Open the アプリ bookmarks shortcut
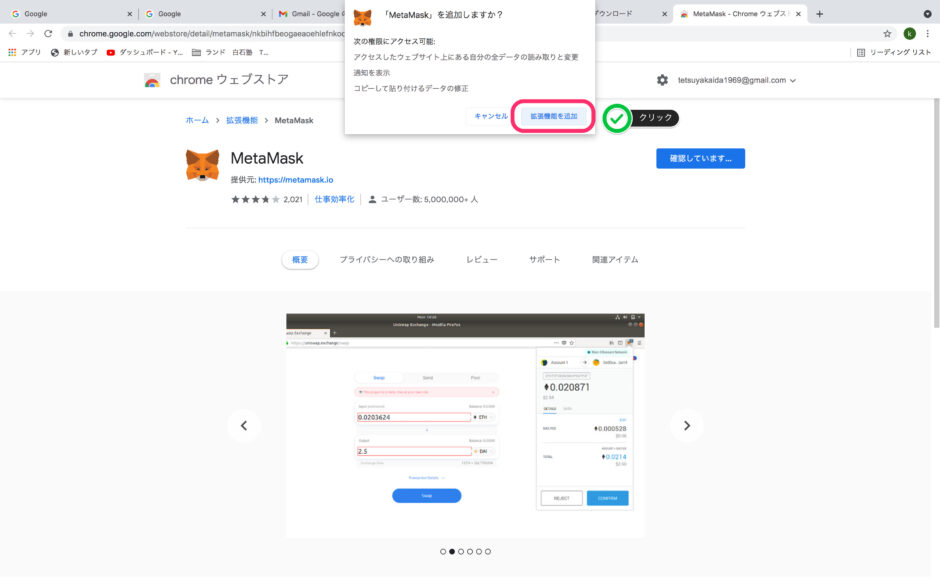The height and width of the screenshot is (588, 940). [24, 52]
